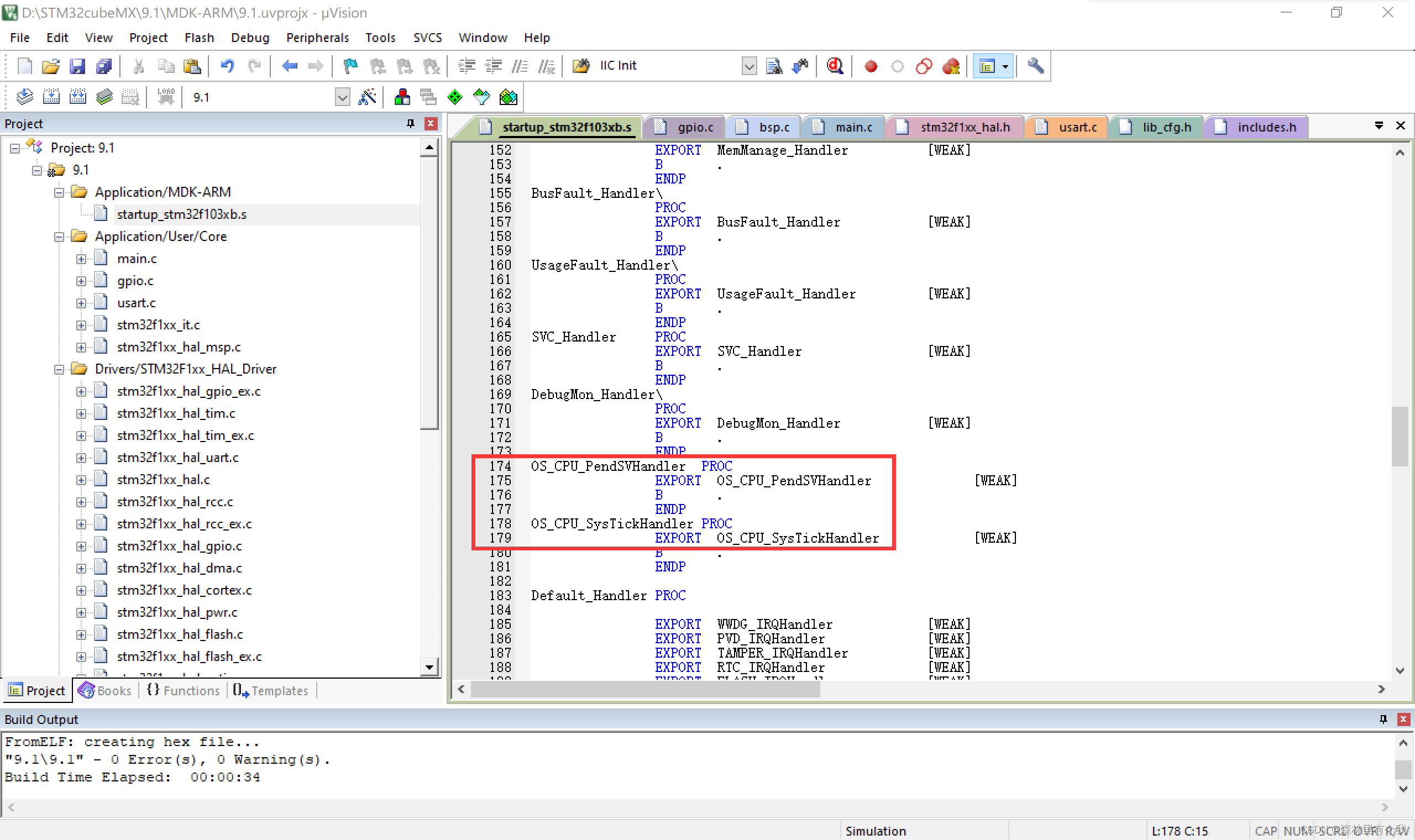This screenshot has width=1415, height=840.
Task: Insert a breakpoint with red circle icon
Action: coord(871,66)
